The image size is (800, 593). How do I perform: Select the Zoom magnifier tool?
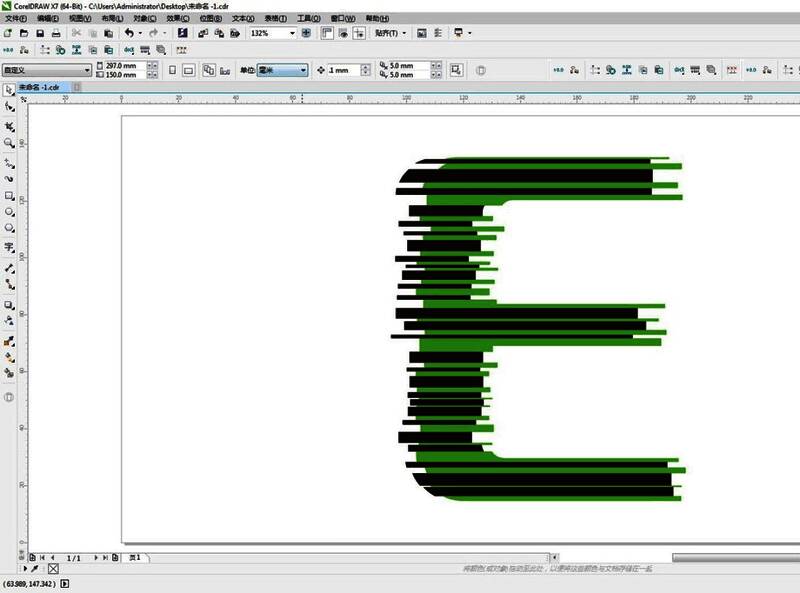click(x=9, y=144)
